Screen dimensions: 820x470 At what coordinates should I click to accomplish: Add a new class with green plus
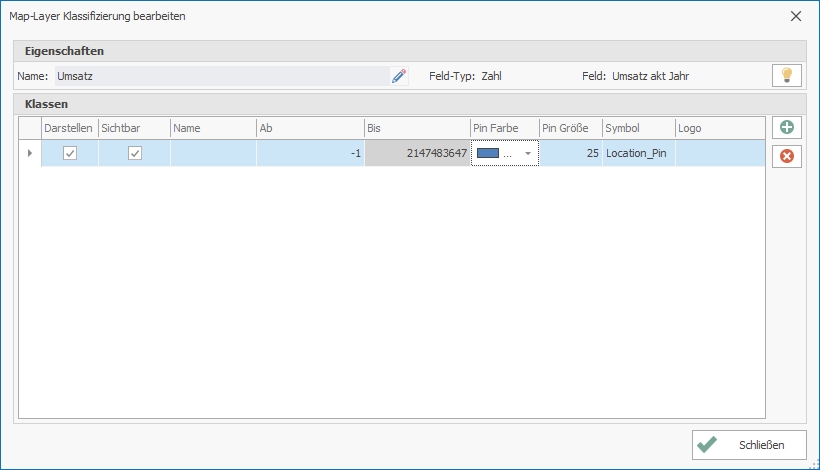[786, 128]
